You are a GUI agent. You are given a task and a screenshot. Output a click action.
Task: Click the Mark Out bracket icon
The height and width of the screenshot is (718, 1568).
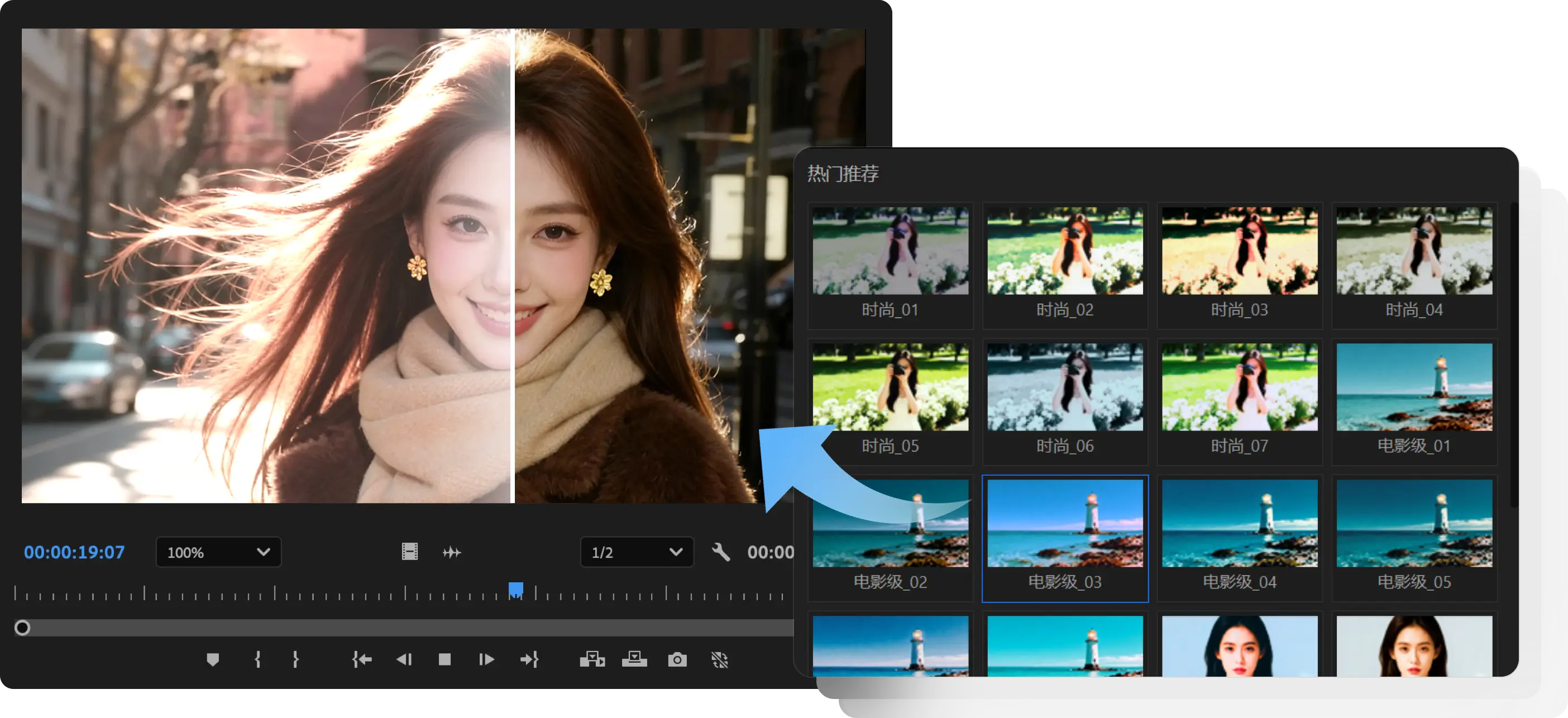click(x=295, y=659)
